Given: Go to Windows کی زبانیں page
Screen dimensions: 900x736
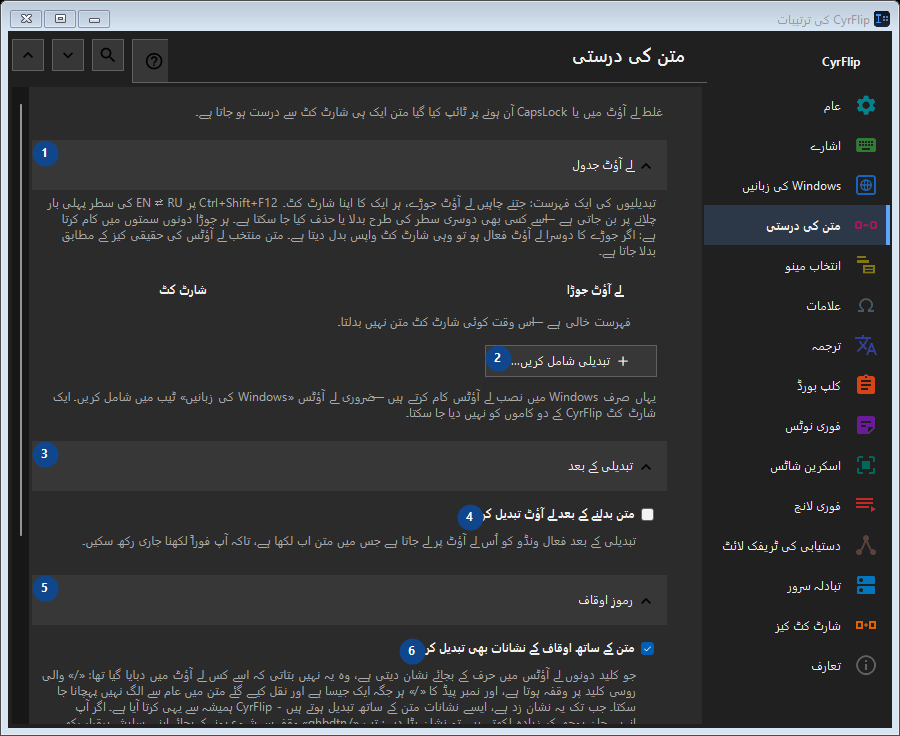Looking at the screenshot, I should [797, 185].
